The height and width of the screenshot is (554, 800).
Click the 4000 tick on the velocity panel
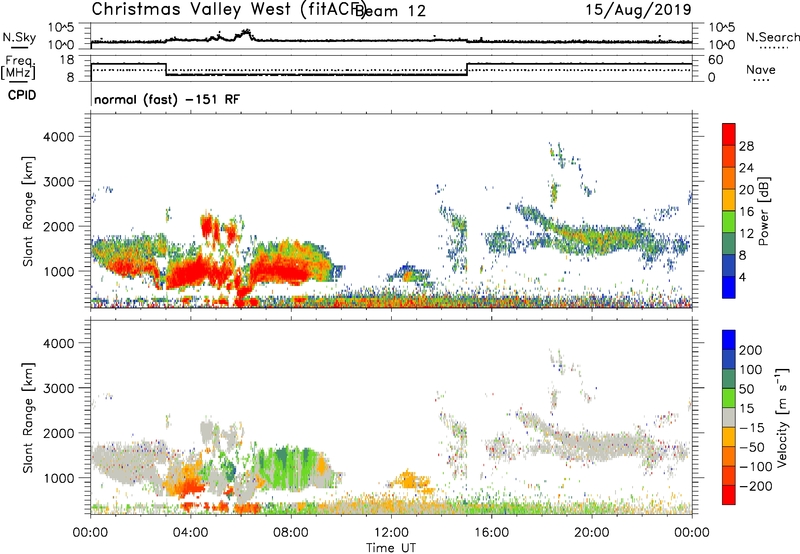point(58,343)
